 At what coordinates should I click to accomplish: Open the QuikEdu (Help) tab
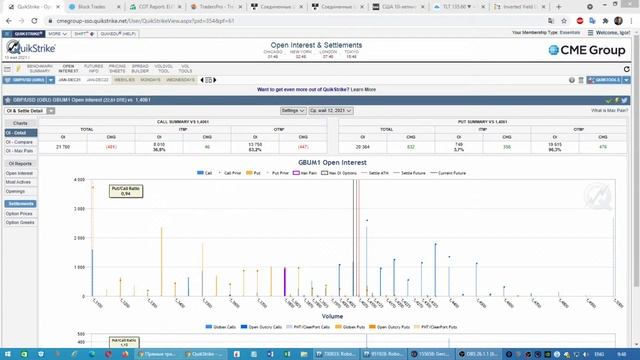point(118,34)
